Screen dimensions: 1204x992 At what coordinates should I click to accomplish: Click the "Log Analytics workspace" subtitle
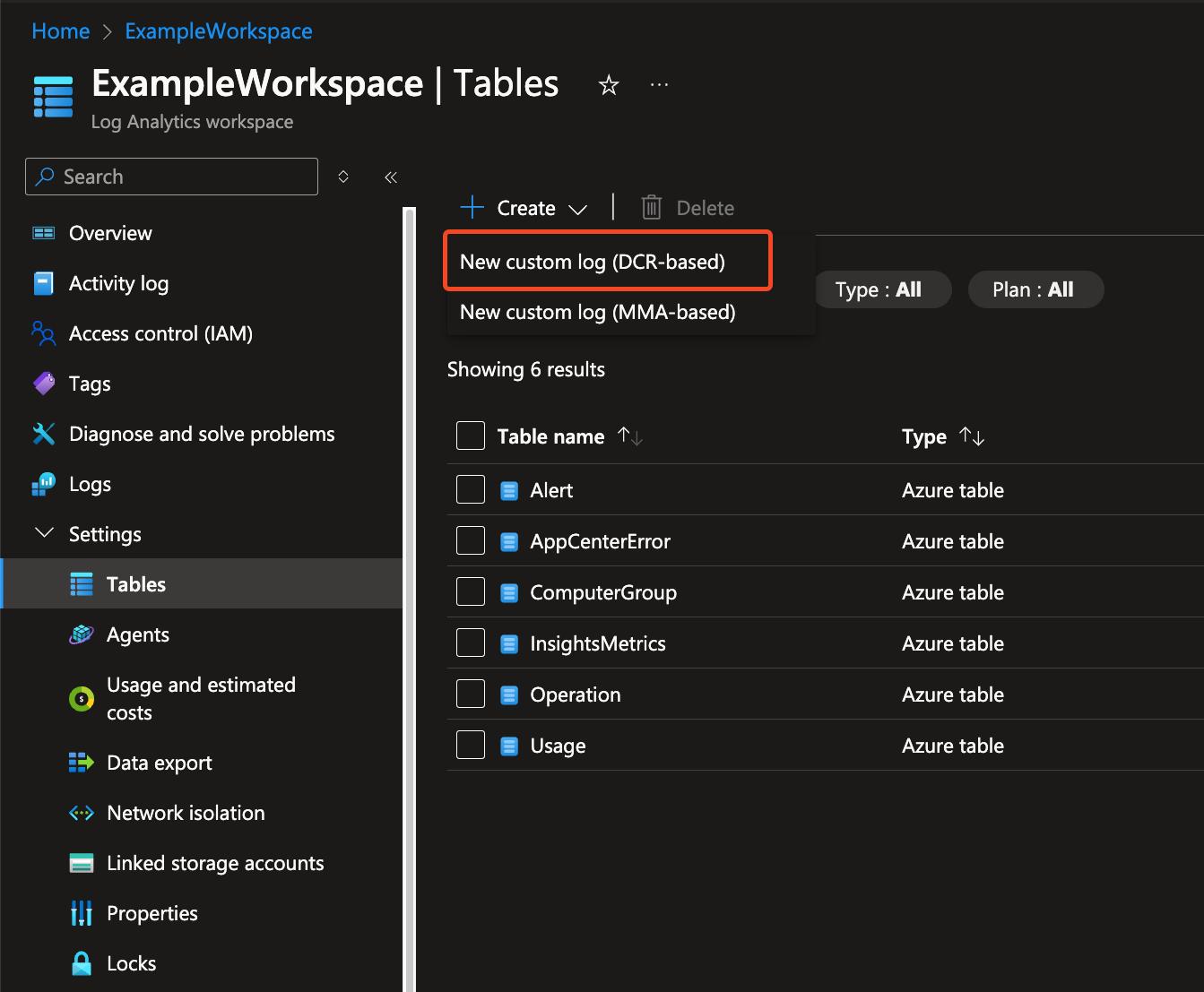point(193,122)
